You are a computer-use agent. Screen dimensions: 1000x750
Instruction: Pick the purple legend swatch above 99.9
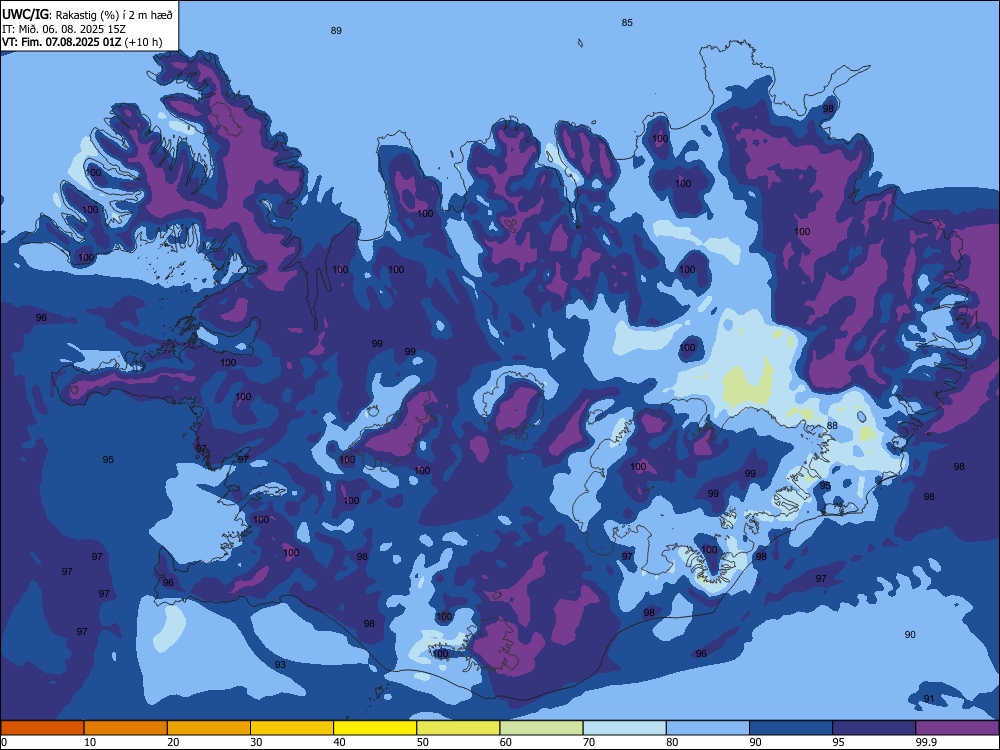pos(957,728)
